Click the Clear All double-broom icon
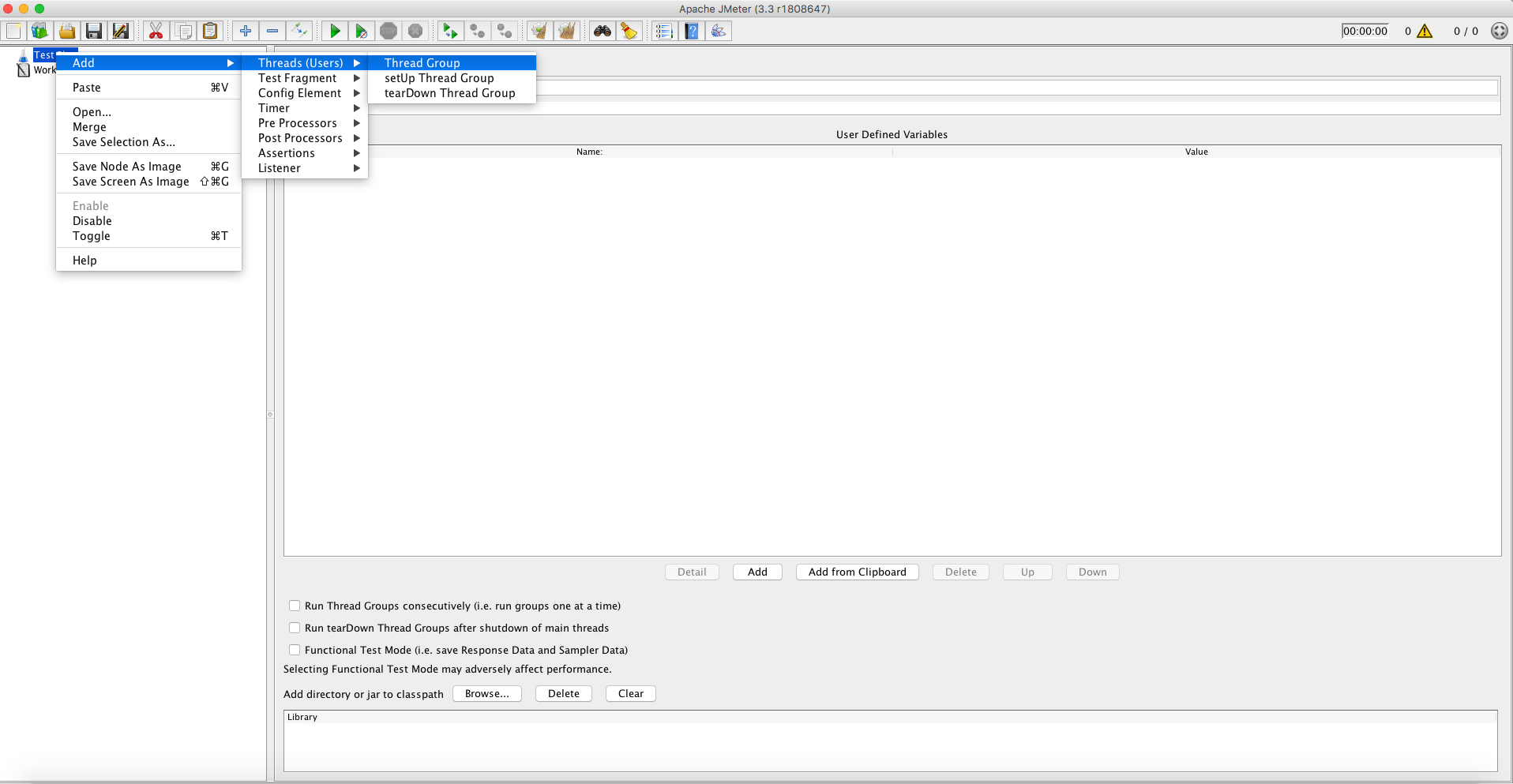This screenshot has height=784, width=1513. (x=567, y=31)
